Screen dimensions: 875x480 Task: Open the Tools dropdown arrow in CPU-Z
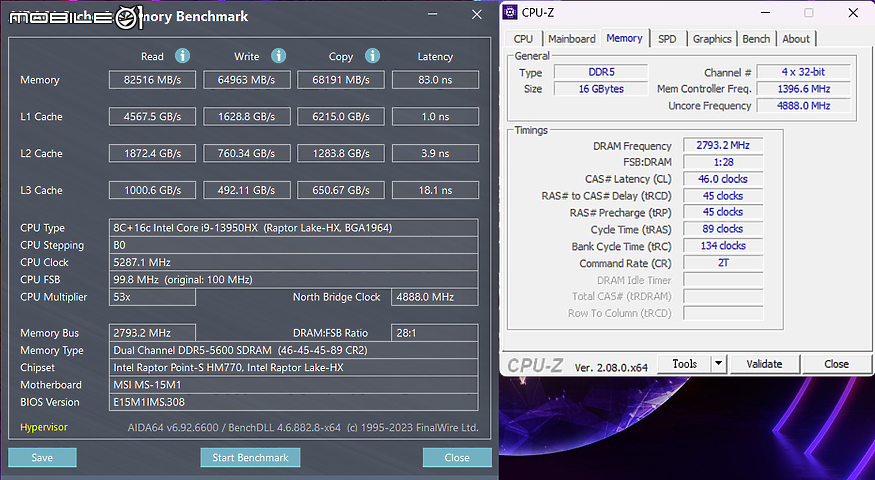pyautogui.click(x=719, y=364)
